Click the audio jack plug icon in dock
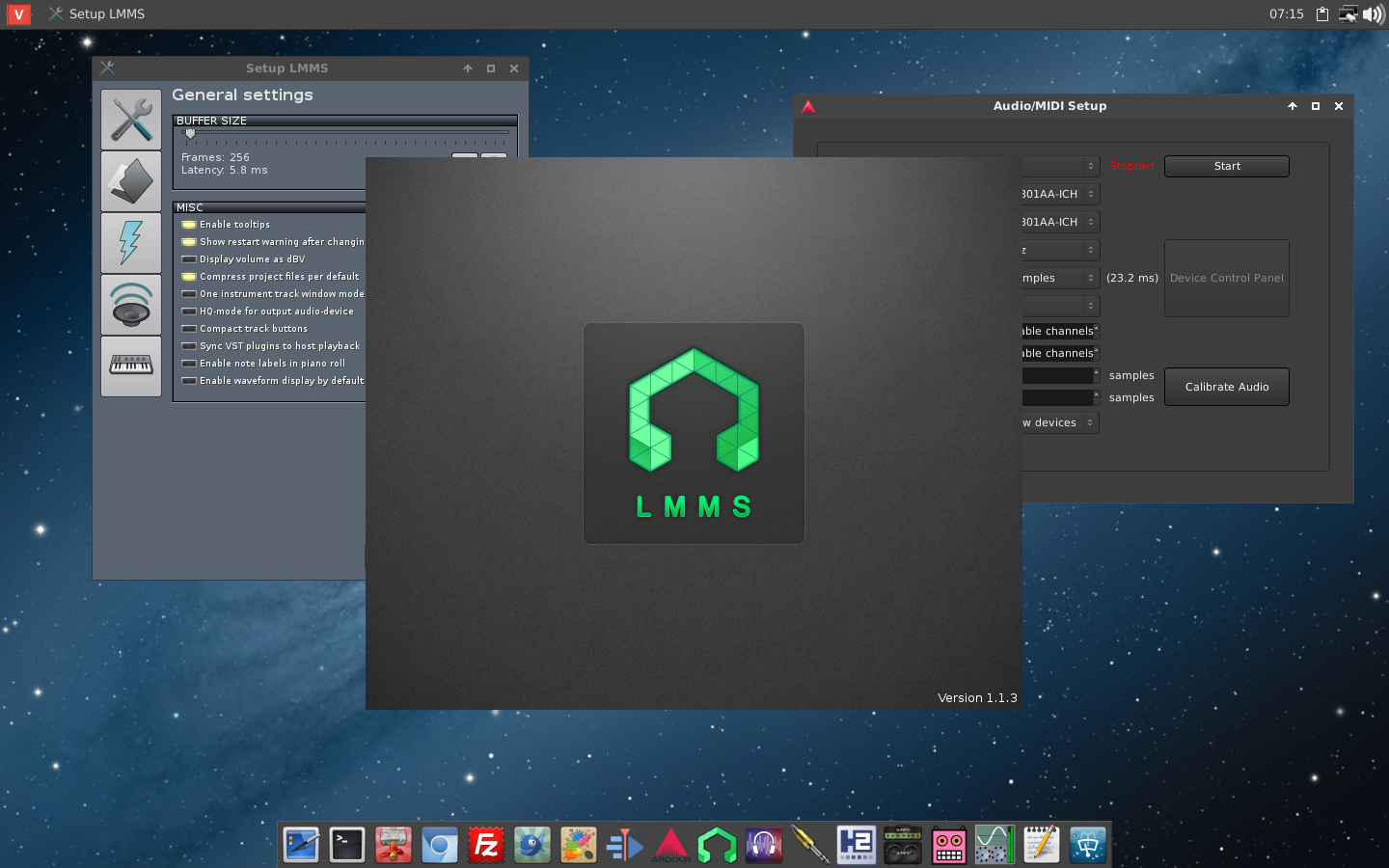1389x868 pixels. point(810,845)
